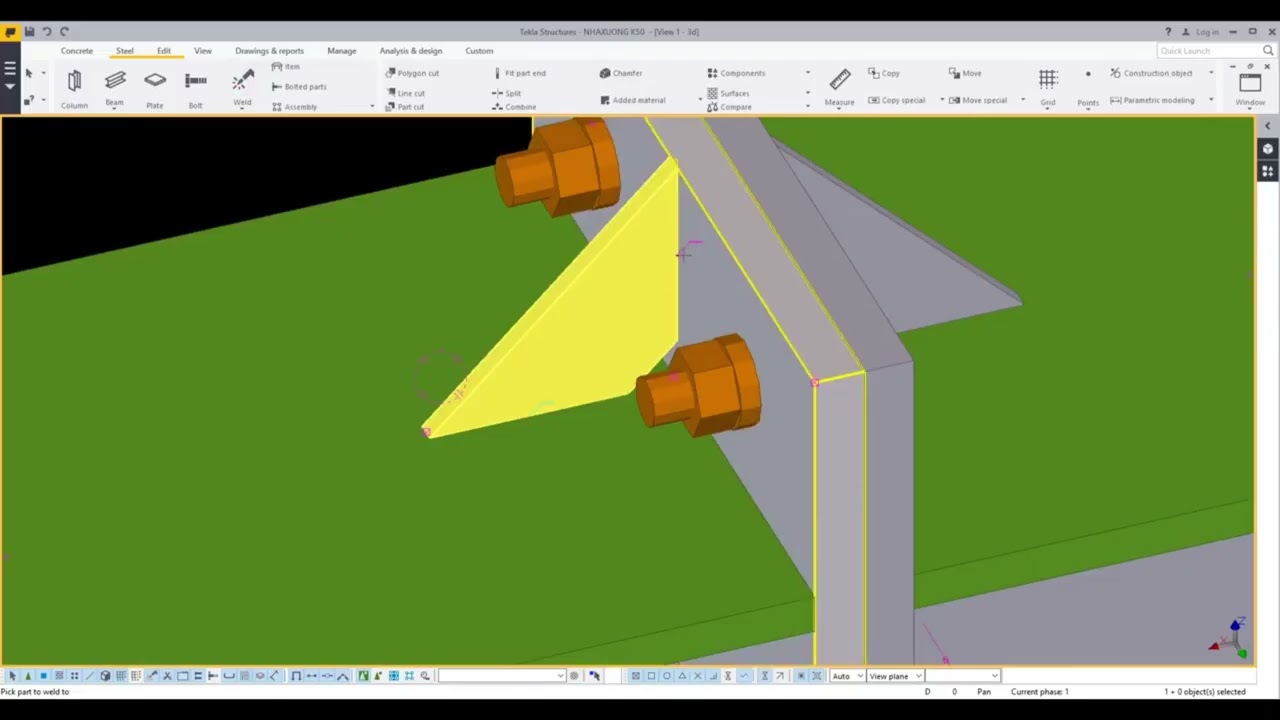Switch to the Edit ribbon tab

(x=164, y=51)
